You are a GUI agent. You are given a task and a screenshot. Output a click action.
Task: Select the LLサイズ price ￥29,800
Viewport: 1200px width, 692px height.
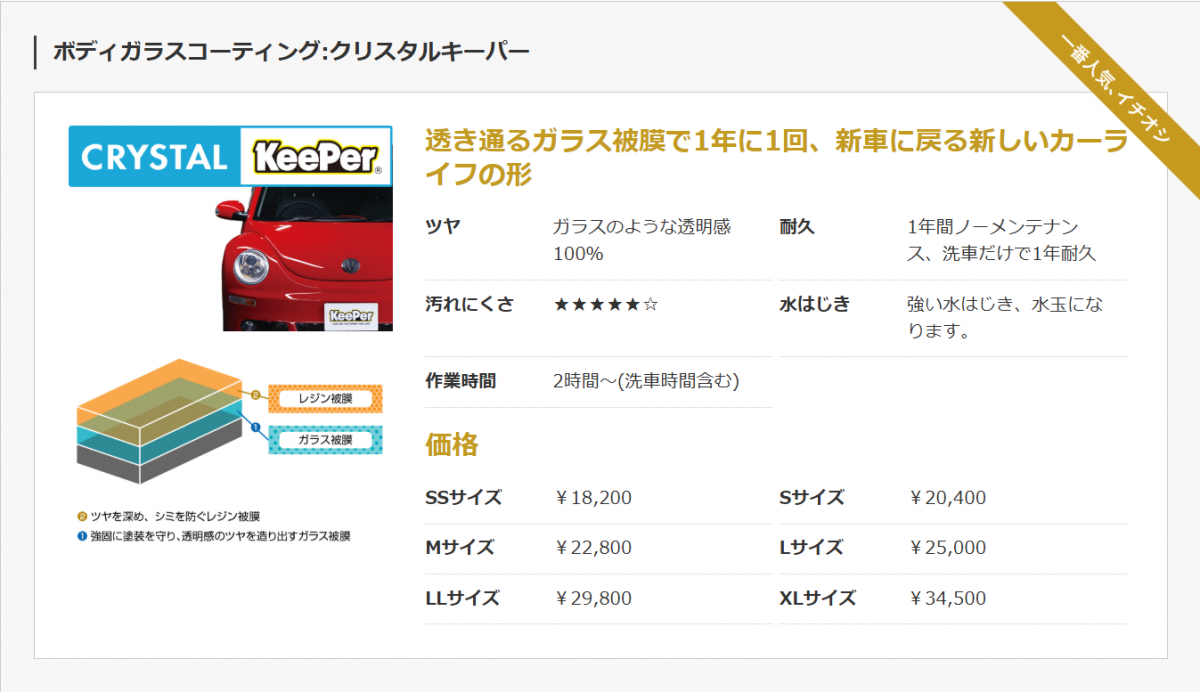pyautogui.click(x=593, y=598)
